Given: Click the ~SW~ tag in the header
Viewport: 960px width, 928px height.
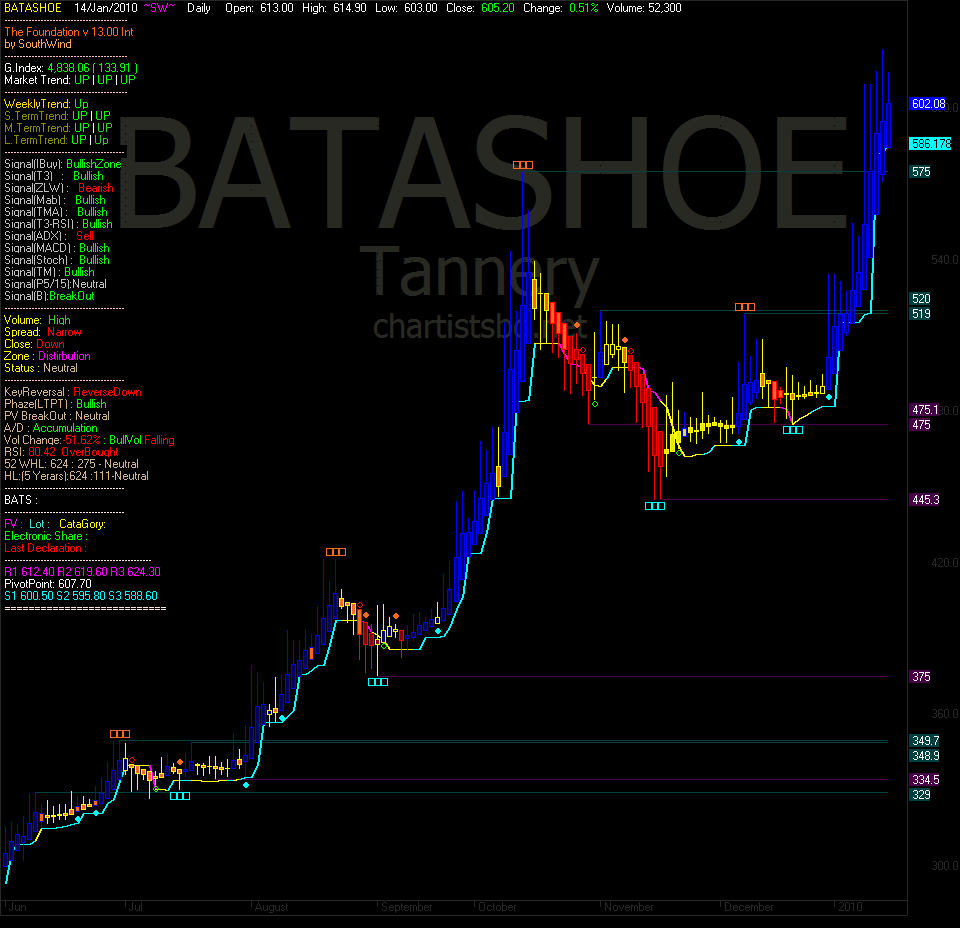Looking at the screenshot, I should click(159, 8).
